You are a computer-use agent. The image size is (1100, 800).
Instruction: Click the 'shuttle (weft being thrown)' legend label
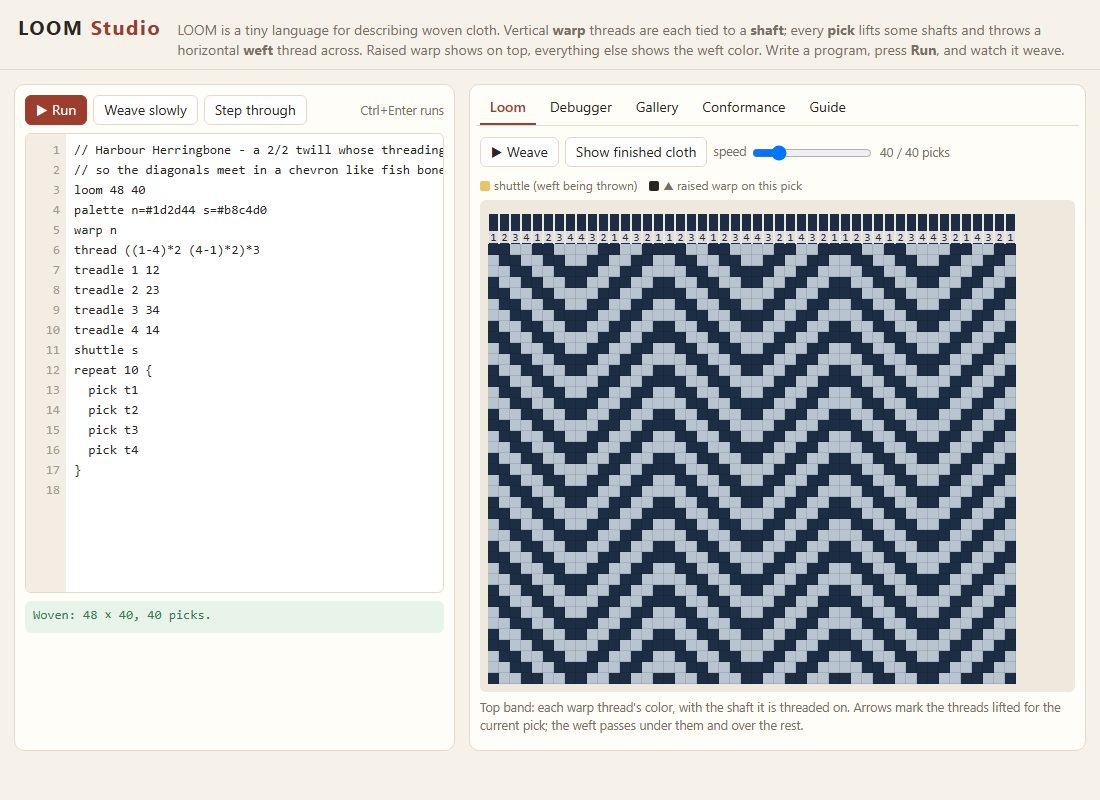tap(565, 186)
